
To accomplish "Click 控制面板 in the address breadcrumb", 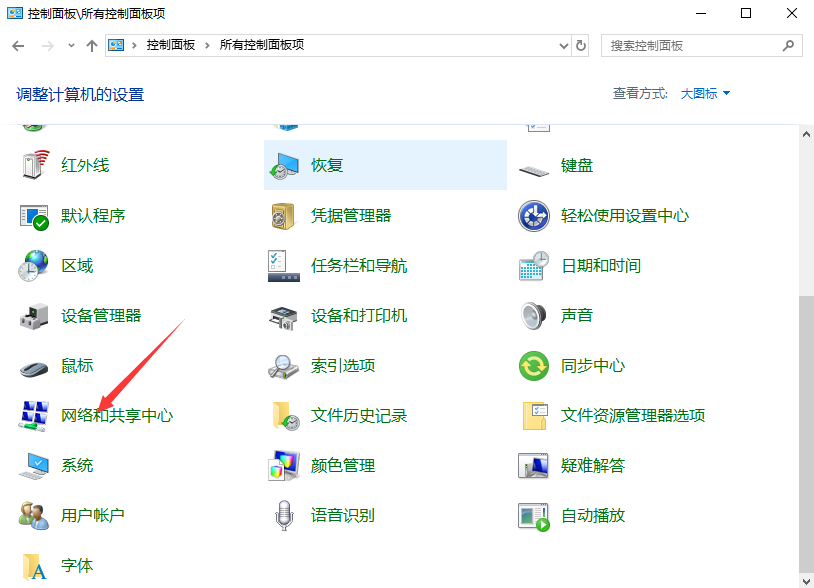I will [172, 46].
